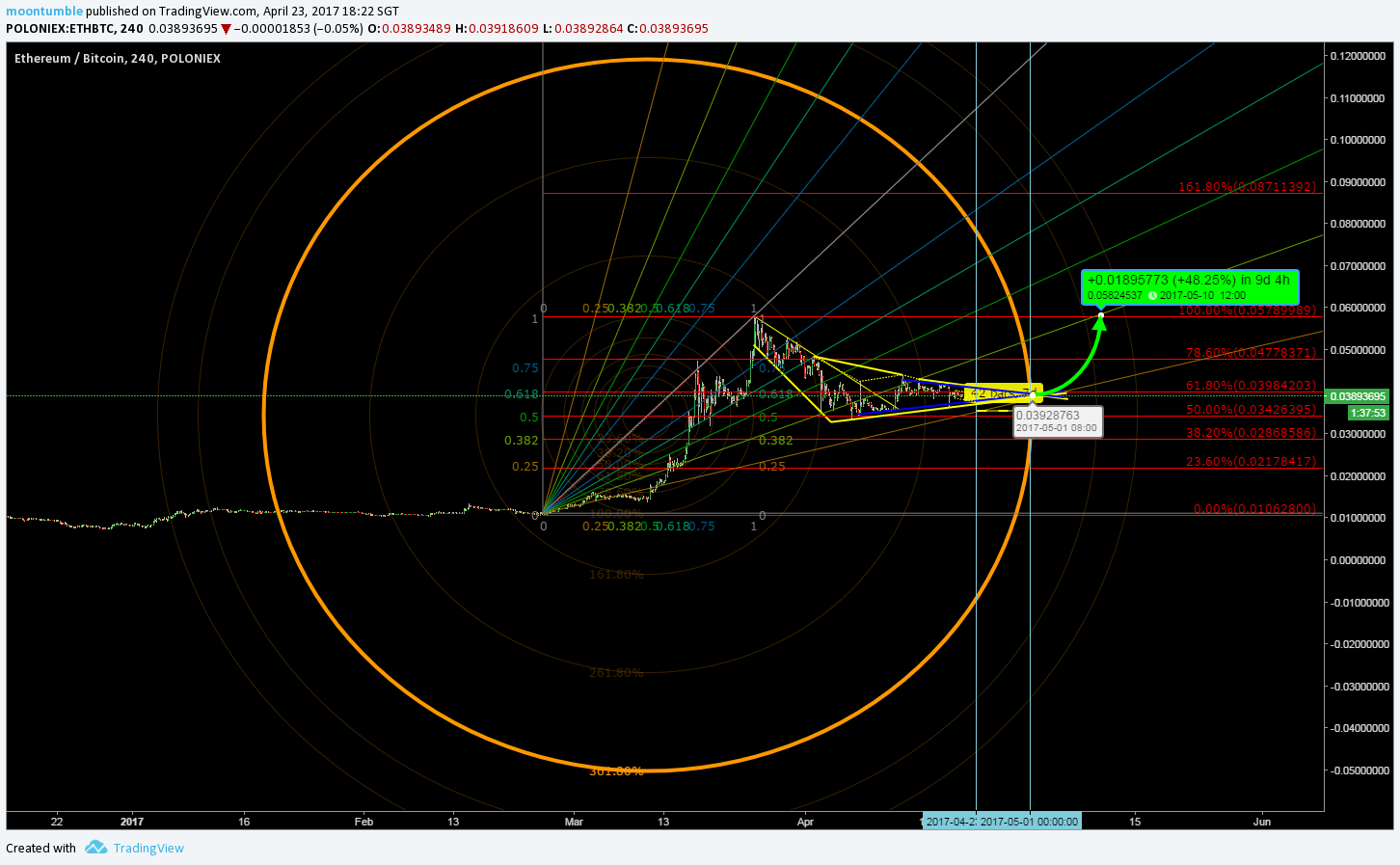This screenshot has height=865, width=1400.
Task: Click the 1:37:53 bar countdown label
Action: tap(1367, 413)
